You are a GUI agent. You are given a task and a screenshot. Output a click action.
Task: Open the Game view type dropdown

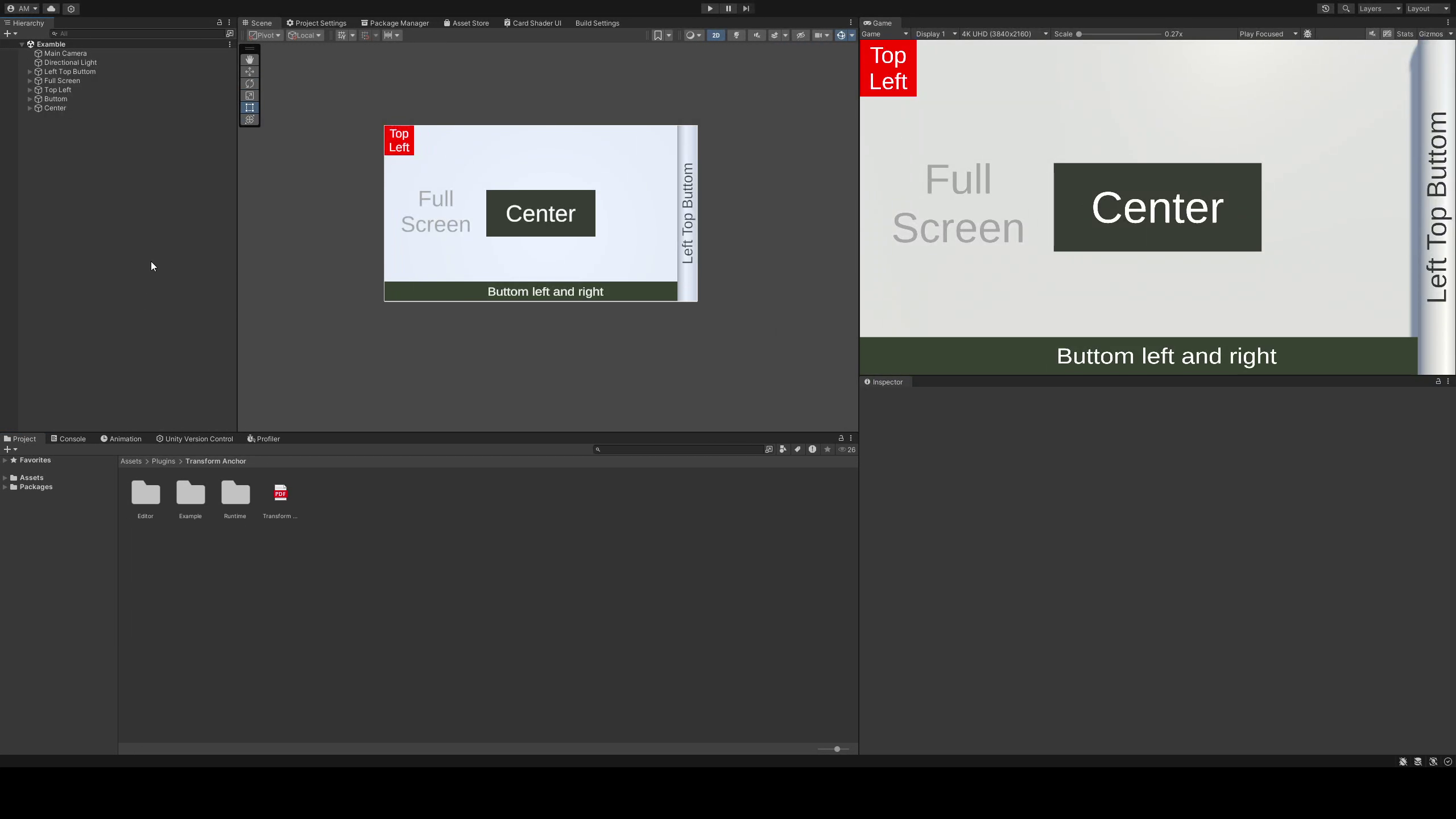[885, 34]
